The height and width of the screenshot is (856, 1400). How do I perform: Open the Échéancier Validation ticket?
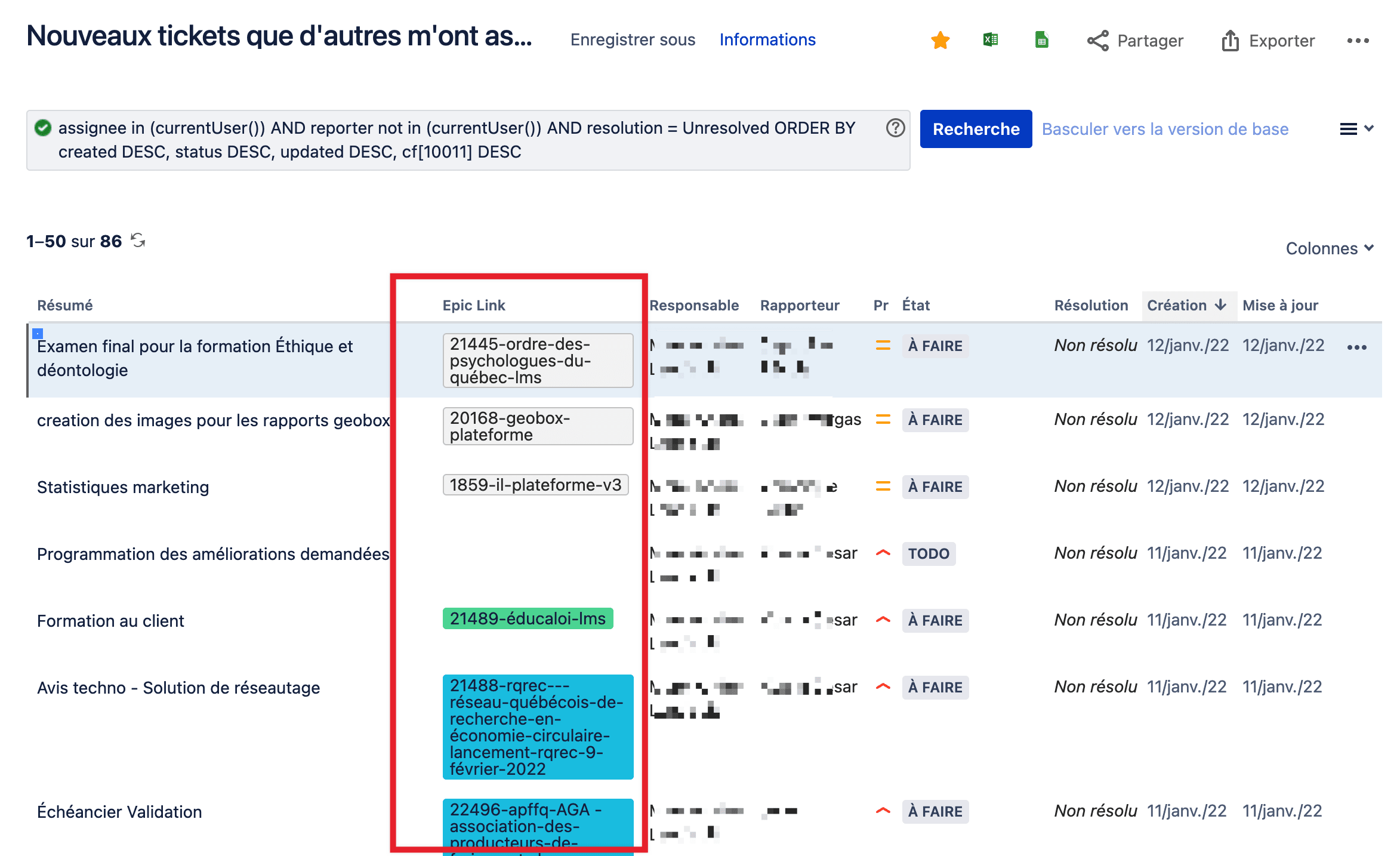pos(119,812)
